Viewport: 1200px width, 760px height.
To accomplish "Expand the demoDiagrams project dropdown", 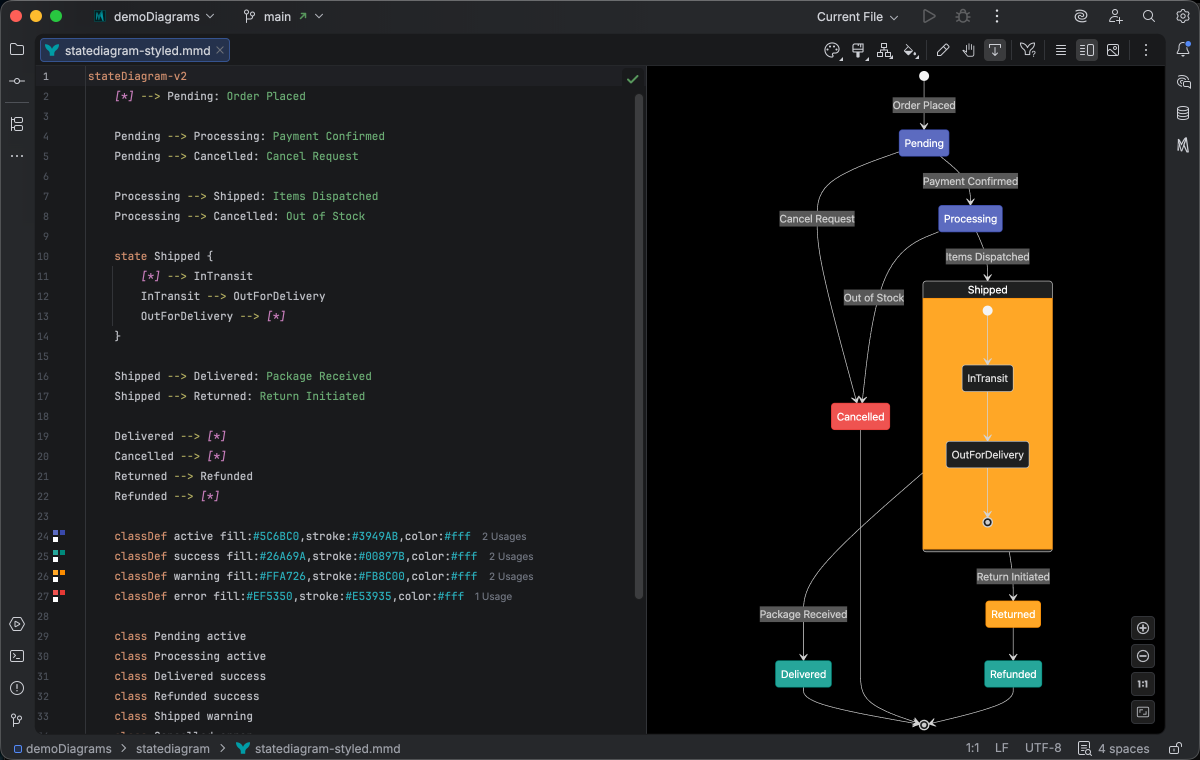I will tap(153, 16).
